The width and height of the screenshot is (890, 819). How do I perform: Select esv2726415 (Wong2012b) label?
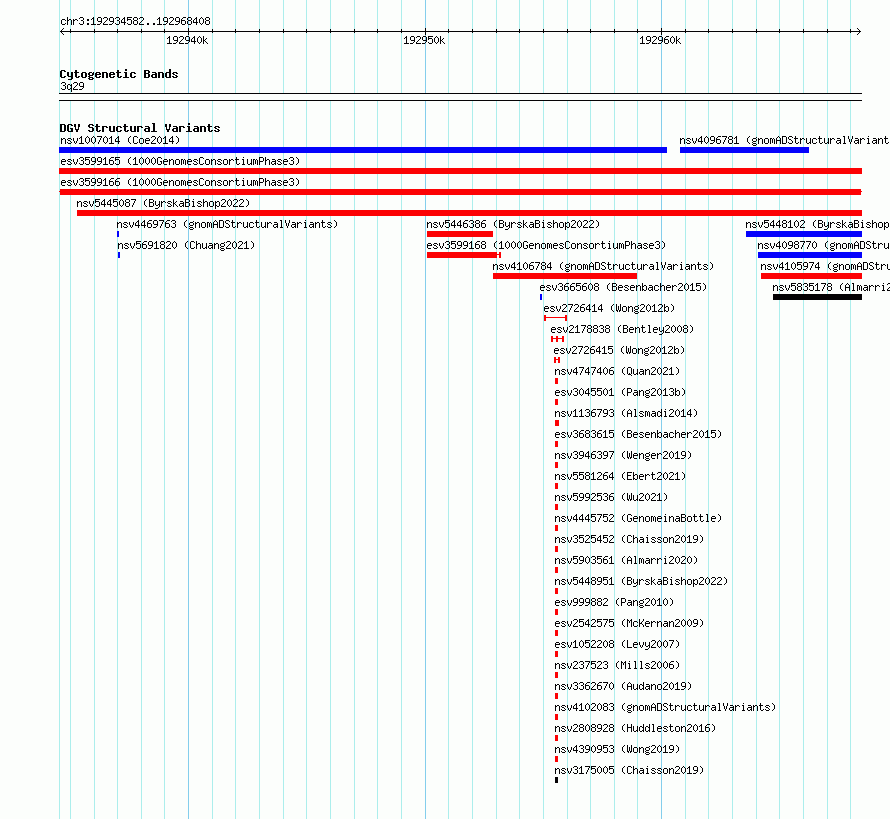click(619, 350)
